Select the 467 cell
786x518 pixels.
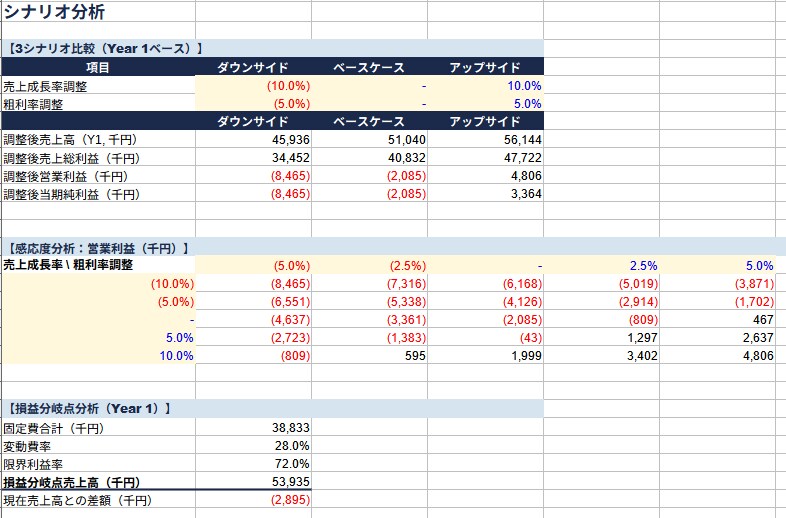click(718, 319)
